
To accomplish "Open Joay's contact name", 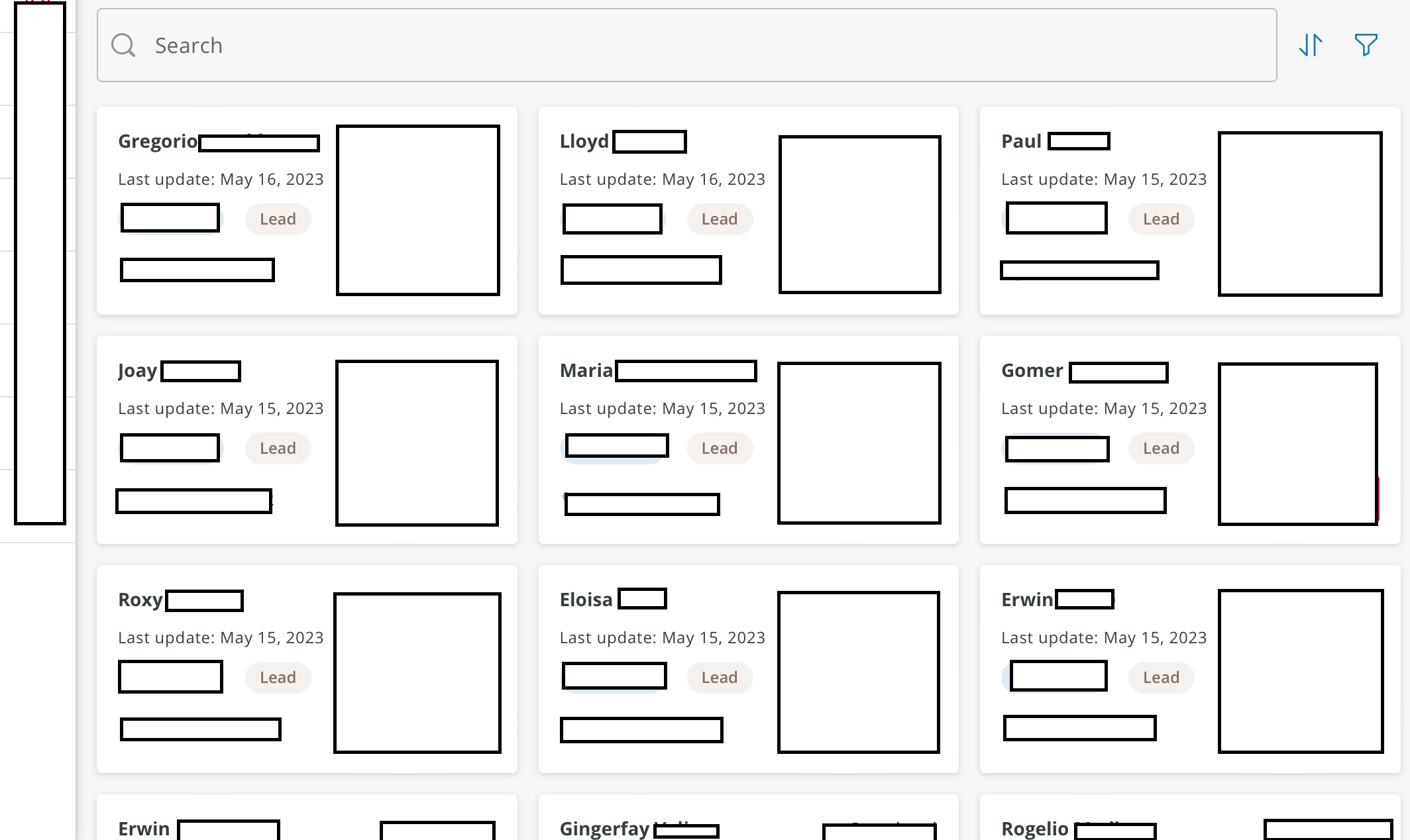I will (x=138, y=370).
